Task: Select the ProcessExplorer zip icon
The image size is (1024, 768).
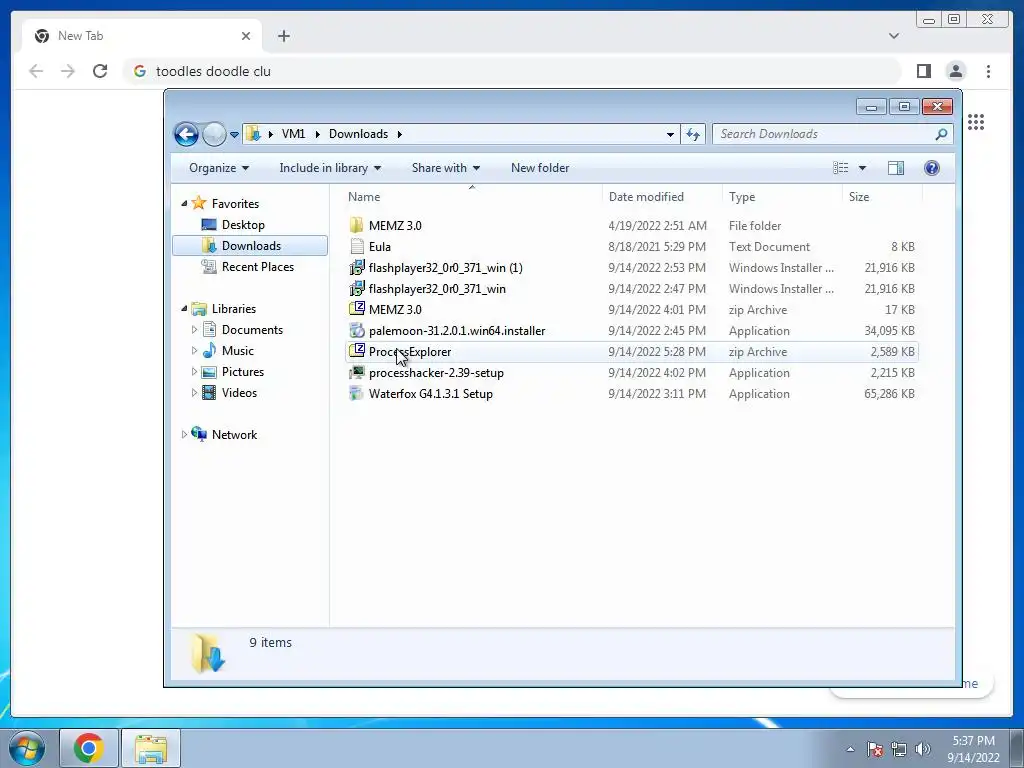Action: click(357, 351)
